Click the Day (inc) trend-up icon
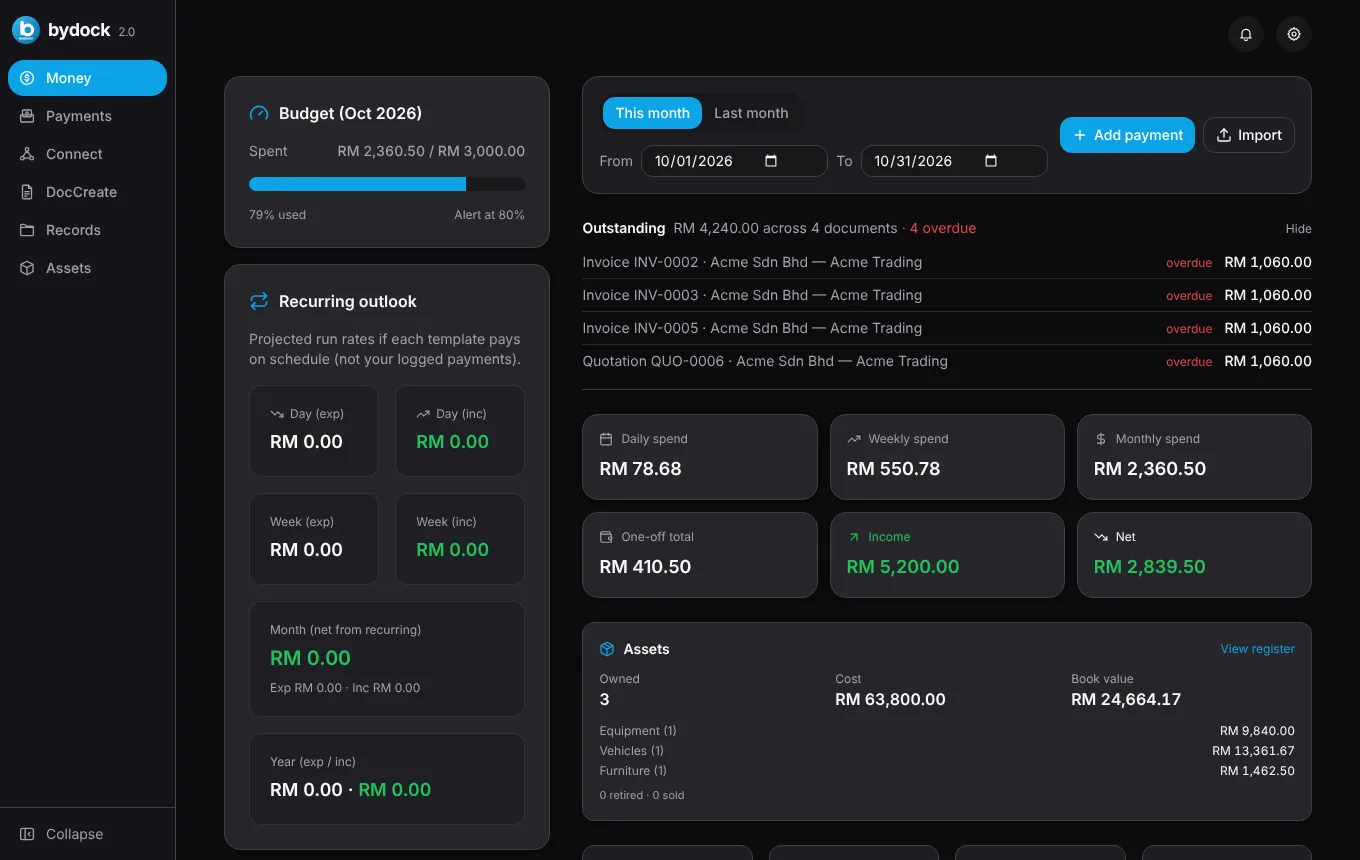Screen dimensions: 1360x860 pyautogui.click(x=423, y=414)
